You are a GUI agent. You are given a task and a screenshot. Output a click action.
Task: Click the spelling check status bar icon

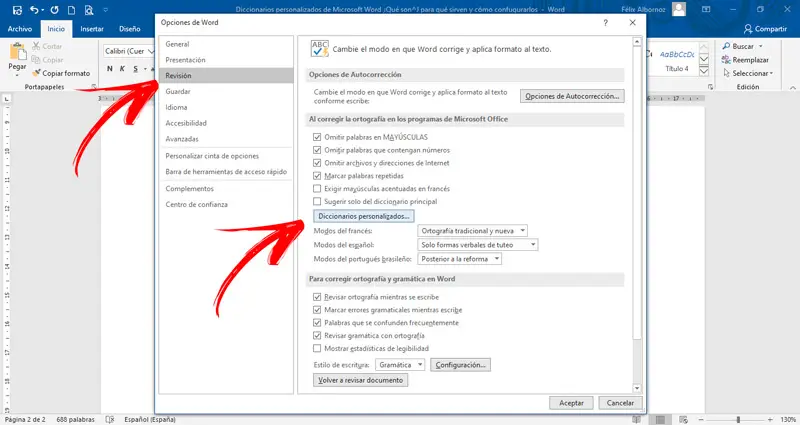110,419
